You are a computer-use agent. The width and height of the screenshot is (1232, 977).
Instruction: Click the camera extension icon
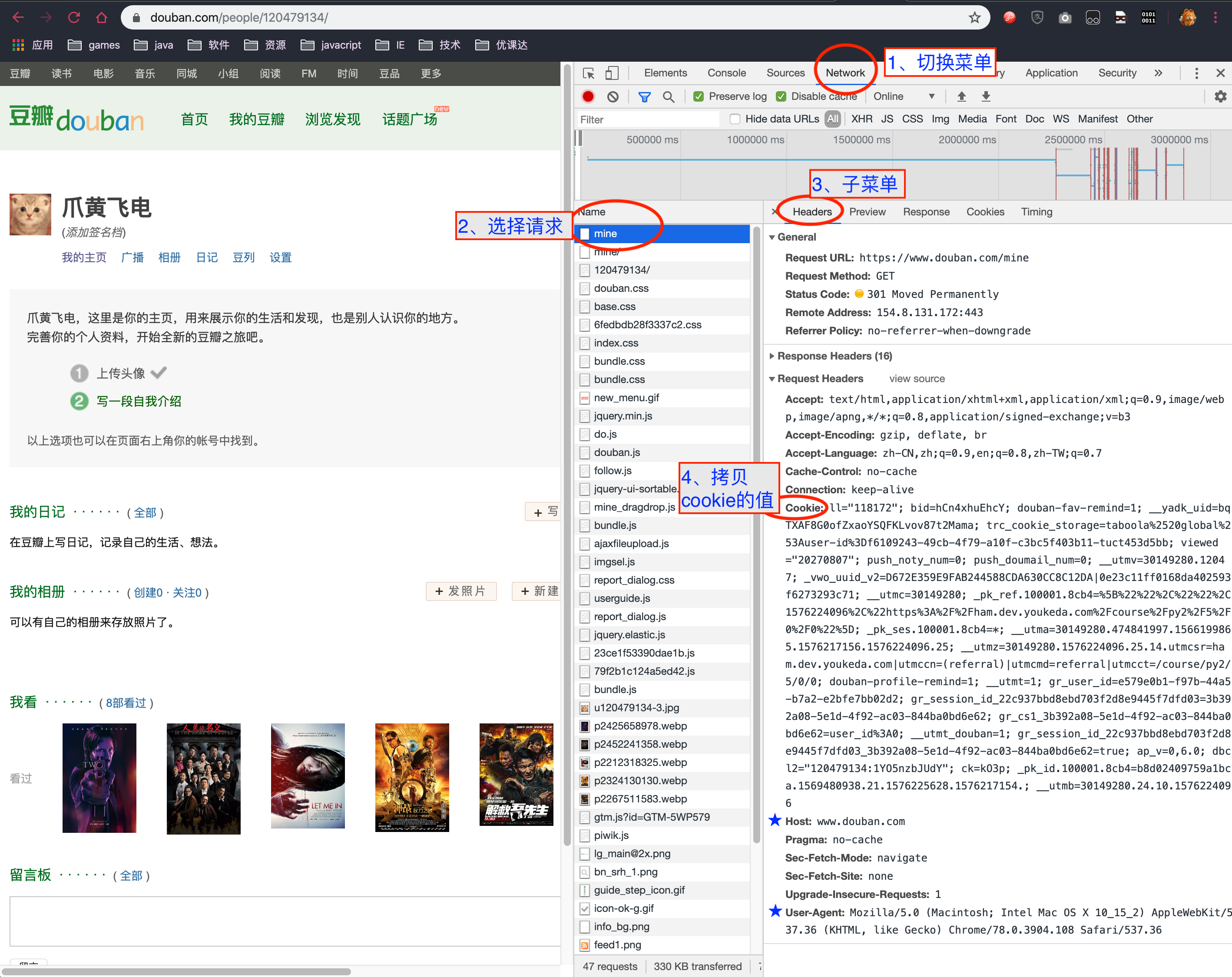pos(1065,18)
